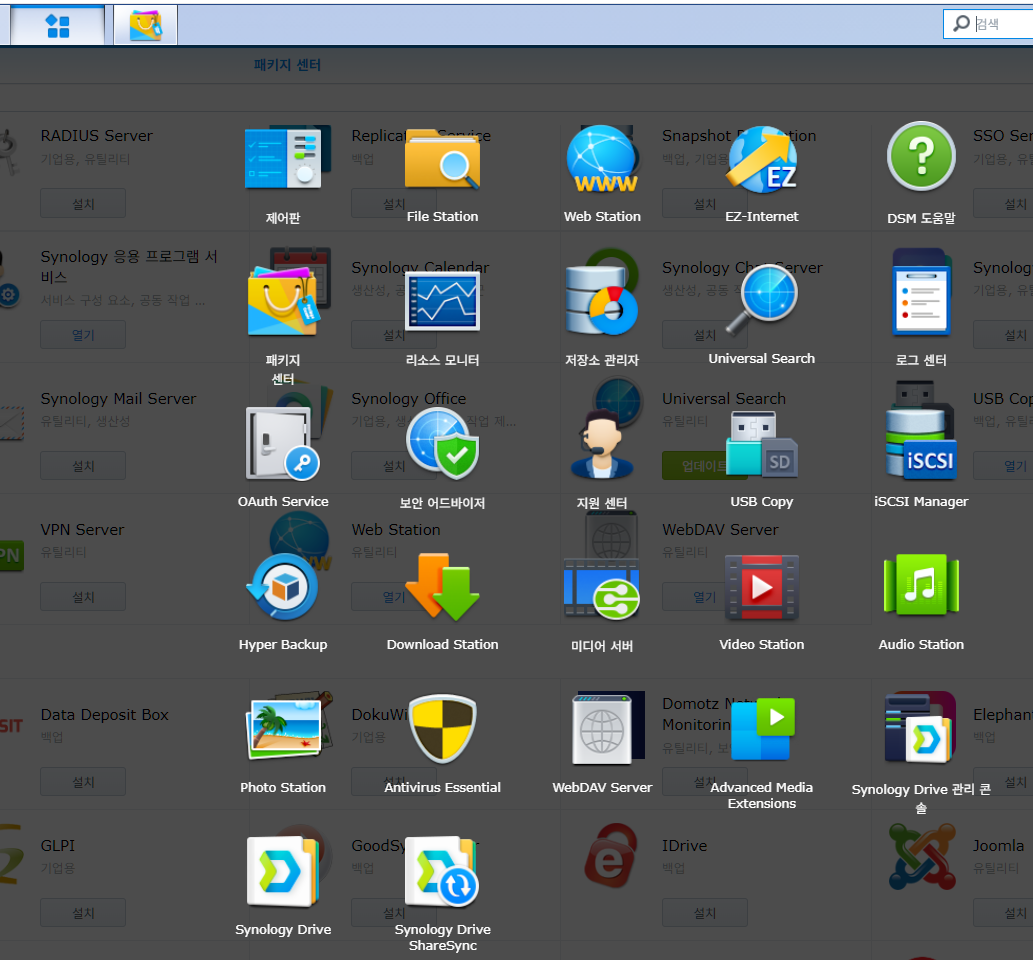Select Data Deposit Box package name

pyautogui.click(x=104, y=715)
